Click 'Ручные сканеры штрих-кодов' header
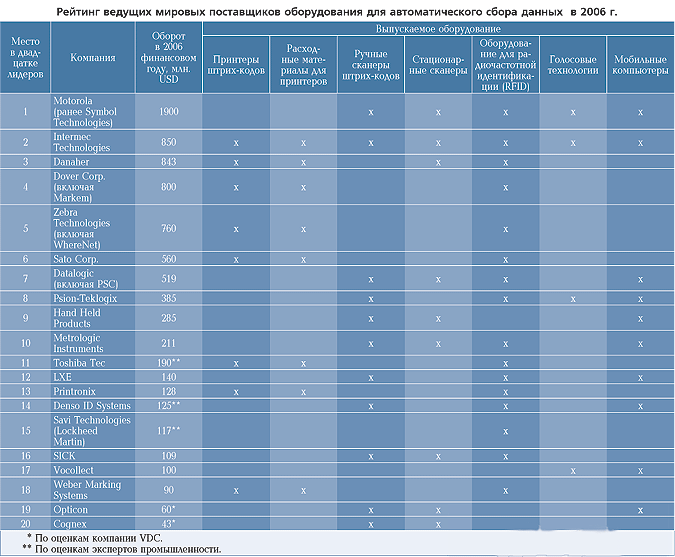 click(371, 65)
